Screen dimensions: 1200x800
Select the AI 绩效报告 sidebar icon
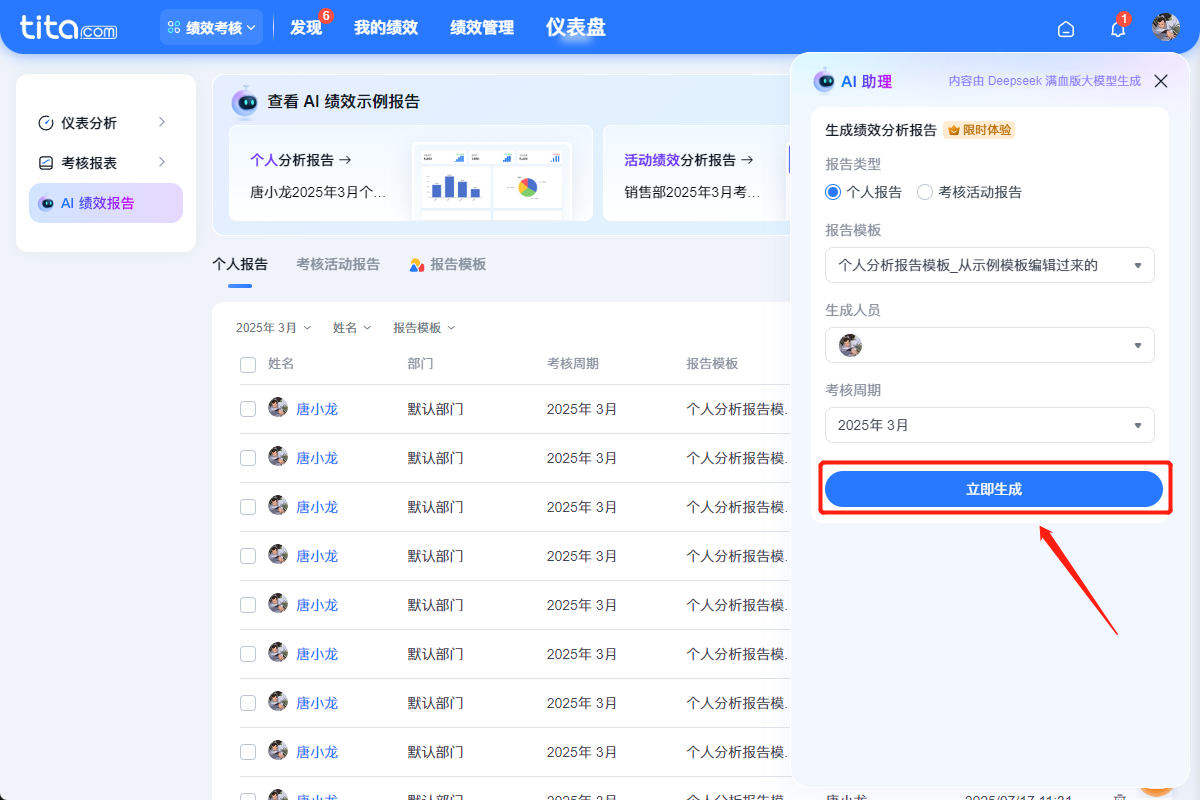tap(48, 202)
